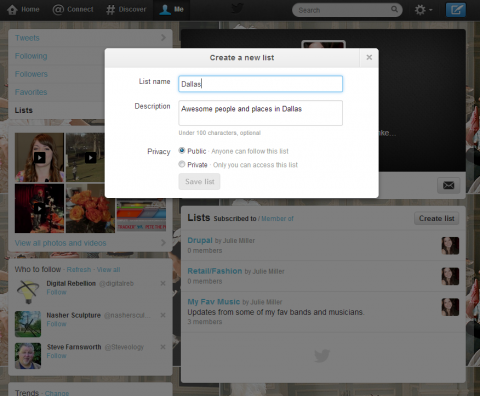Click the Create list button
The height and width of the screenshot is (396, 480).
pos(436,218)
